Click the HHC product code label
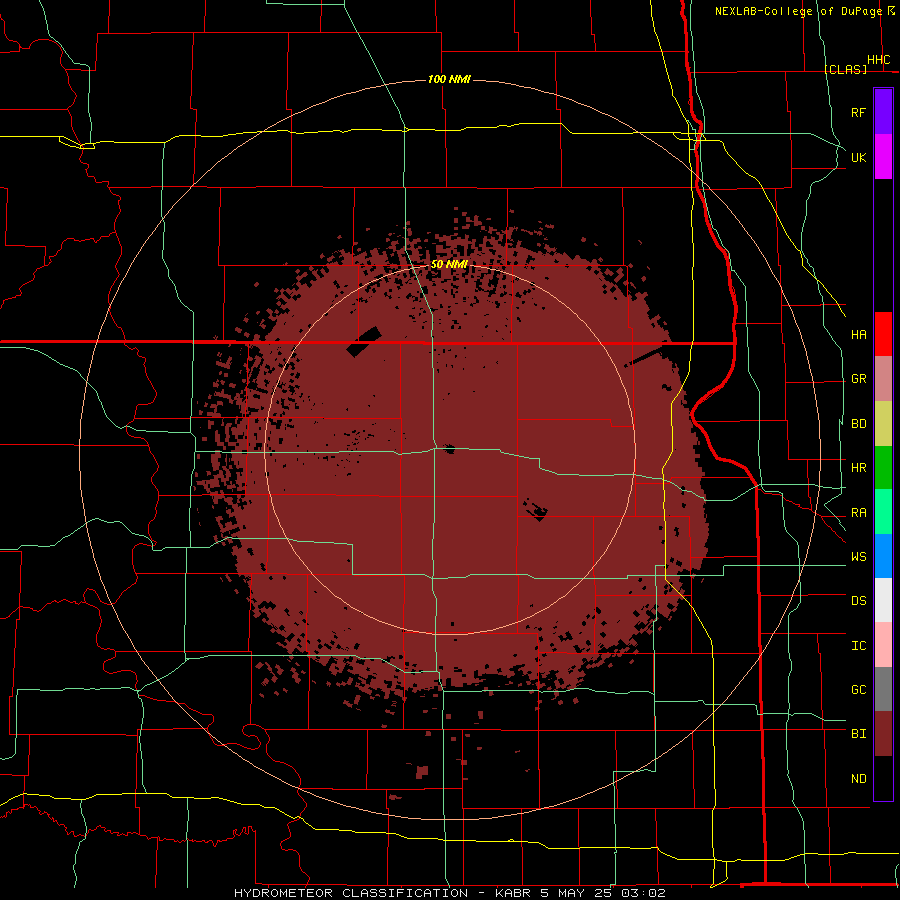 879,60
